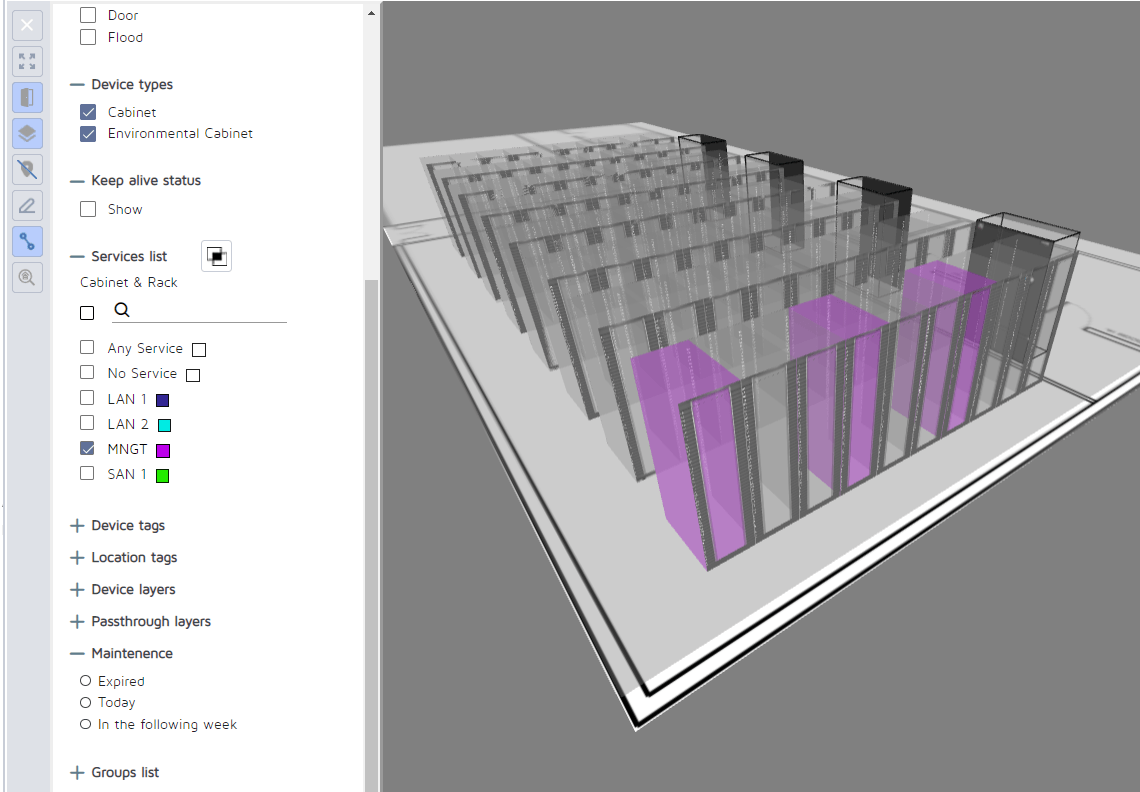Image resolution: width=1140 pixels, height=792 pixels.
Task: Uncheck the MNGT service checkbox
Action: pos(88,449)
